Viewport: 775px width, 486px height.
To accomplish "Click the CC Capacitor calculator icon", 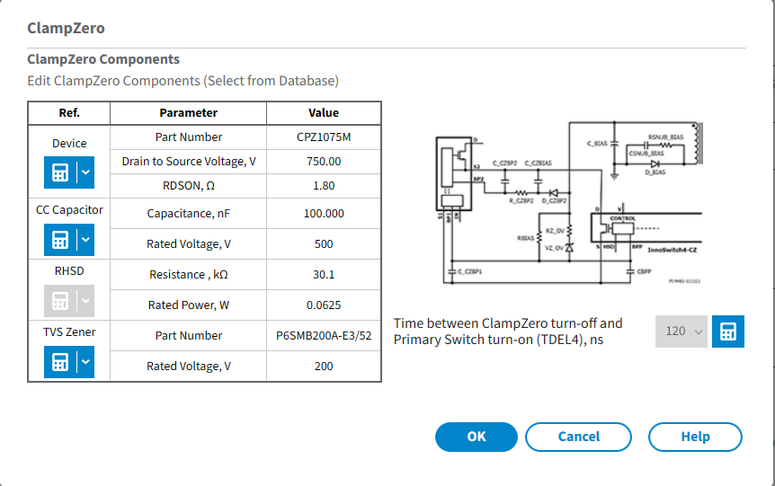I will [x=60, y=239].
